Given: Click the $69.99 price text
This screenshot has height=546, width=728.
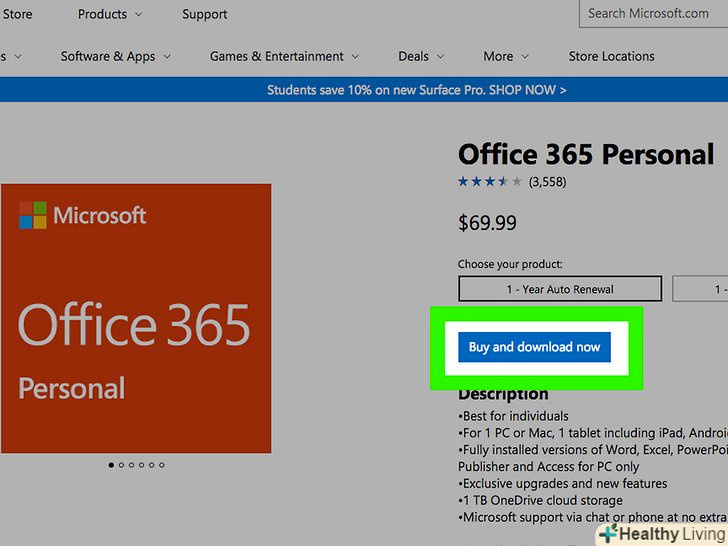Looking at the screenshot, I should [487, 223].
